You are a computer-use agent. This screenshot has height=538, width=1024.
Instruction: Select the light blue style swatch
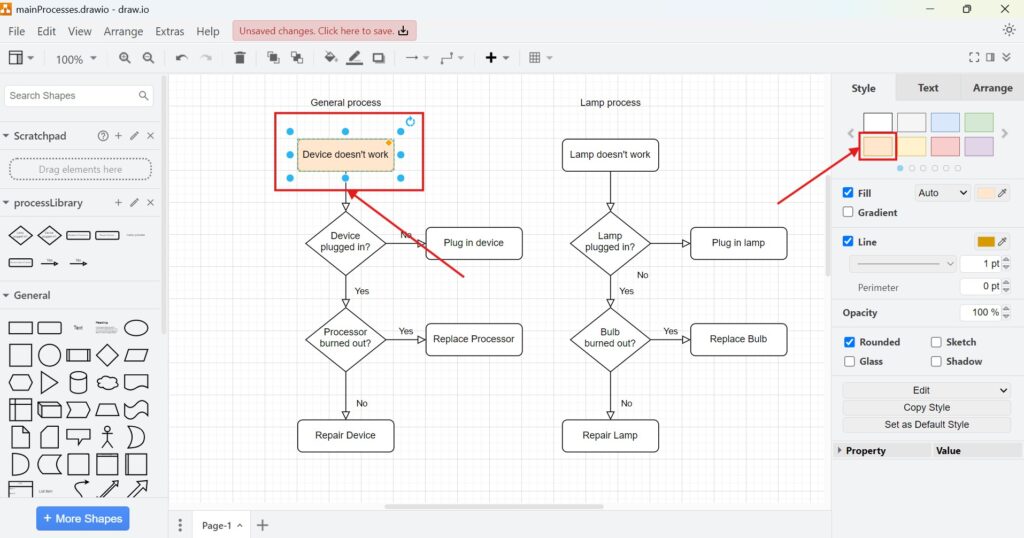pos(944,123)
